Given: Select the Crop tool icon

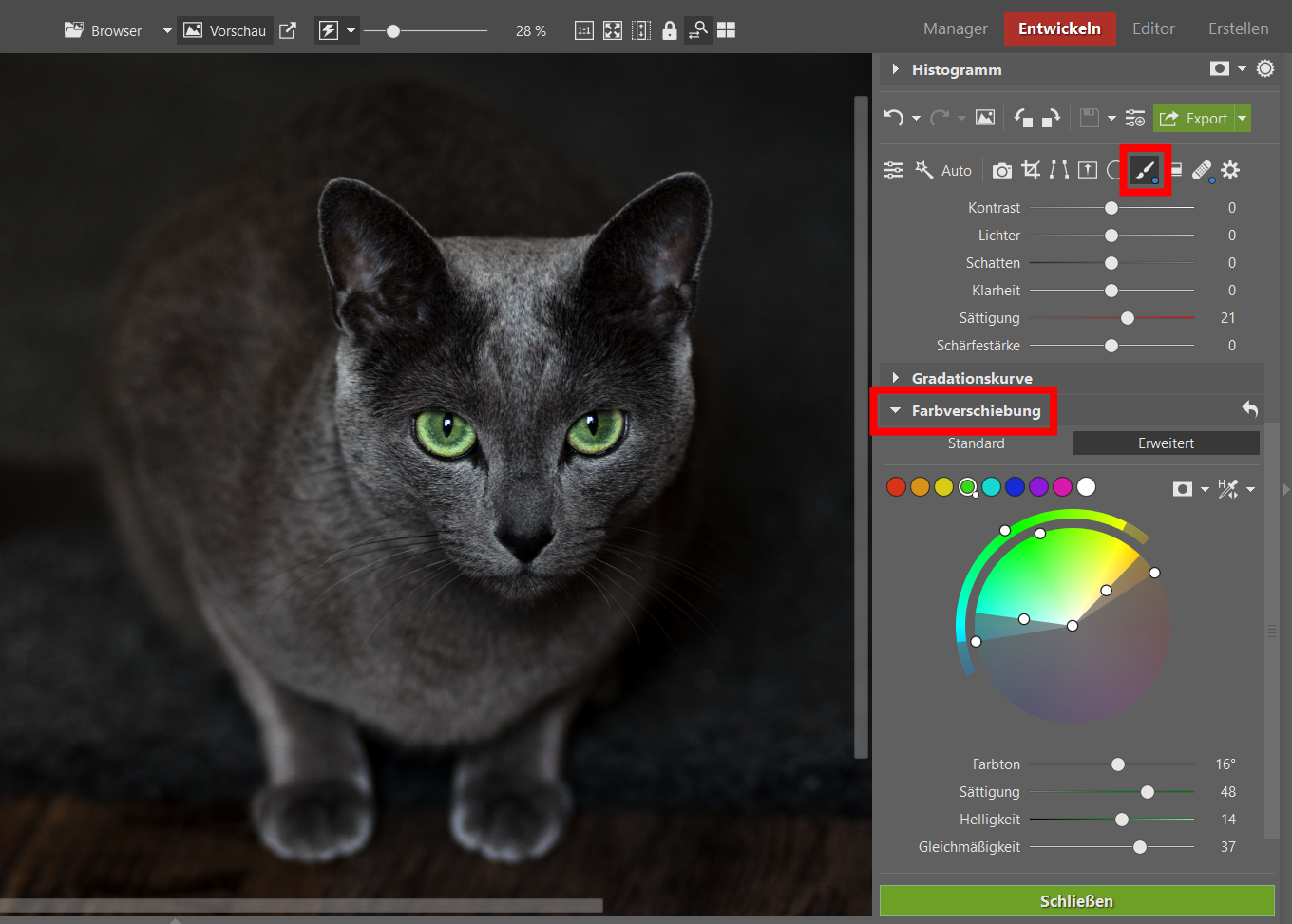Looking at the screenshot, I should point(1031,170).
